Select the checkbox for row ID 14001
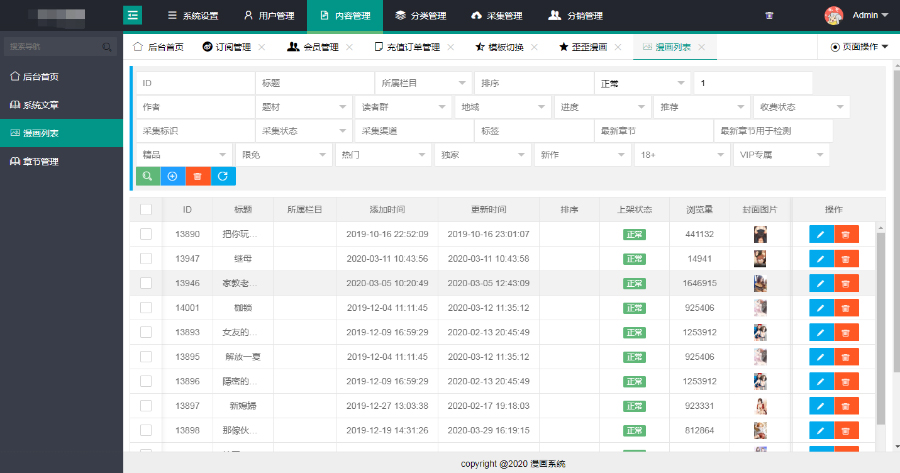Viewport: 900px width, 473px height. (146, 308)
